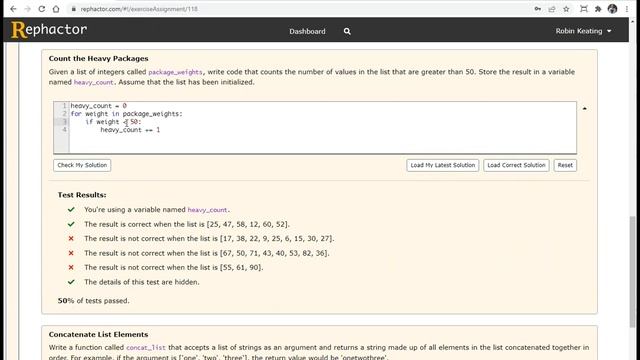The image size is (640, 360).
Task: Expand the Robin Keating user dropdown
Action: coord(583,31)
